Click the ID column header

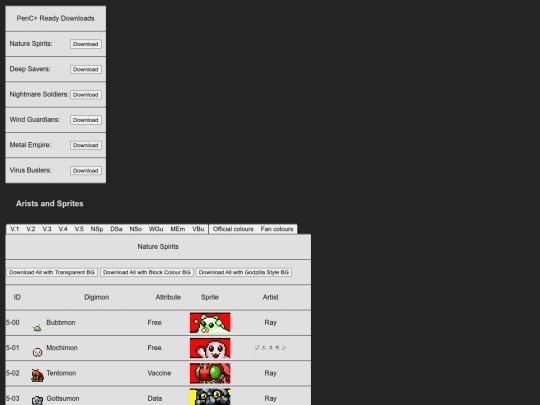pos(17,297)
